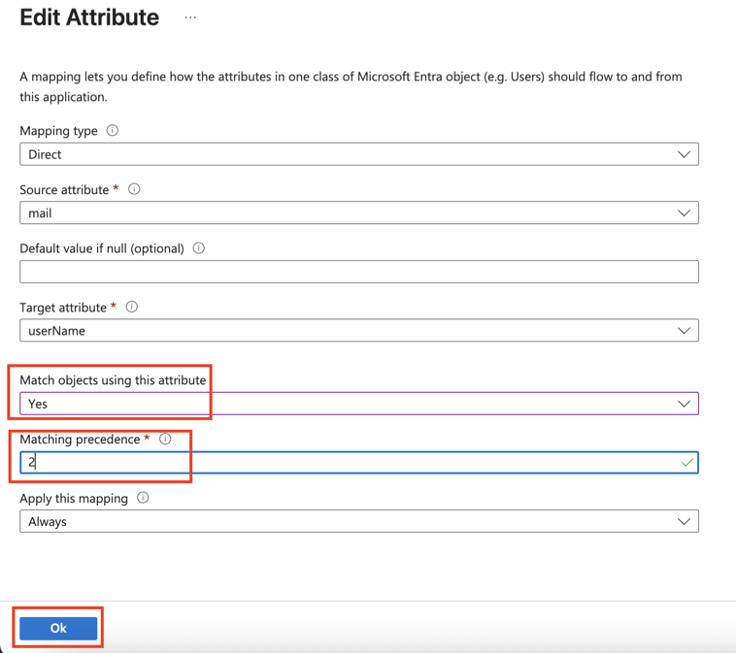Open the ellipsis menu beside Edit Attribute

191,18
